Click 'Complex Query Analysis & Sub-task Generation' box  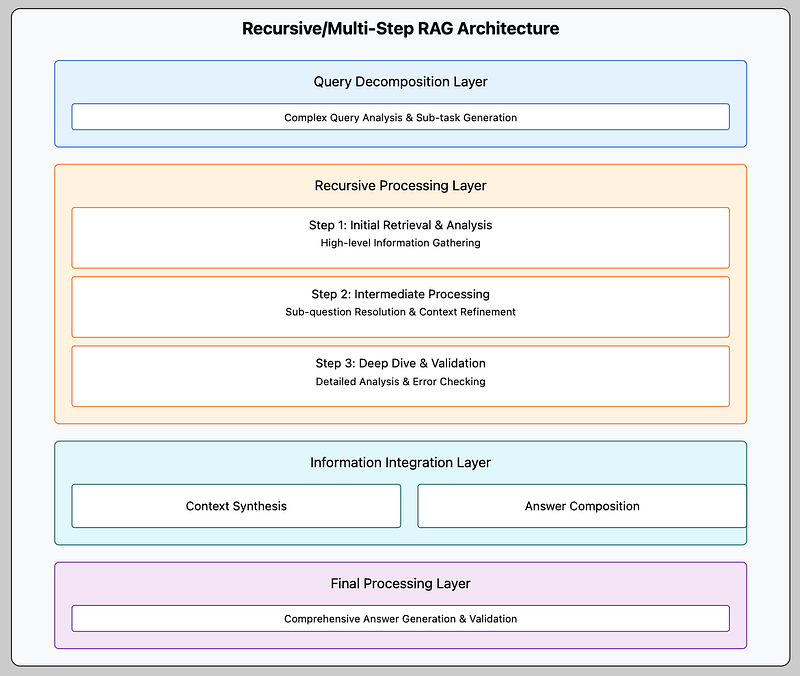tap(401, 117)
